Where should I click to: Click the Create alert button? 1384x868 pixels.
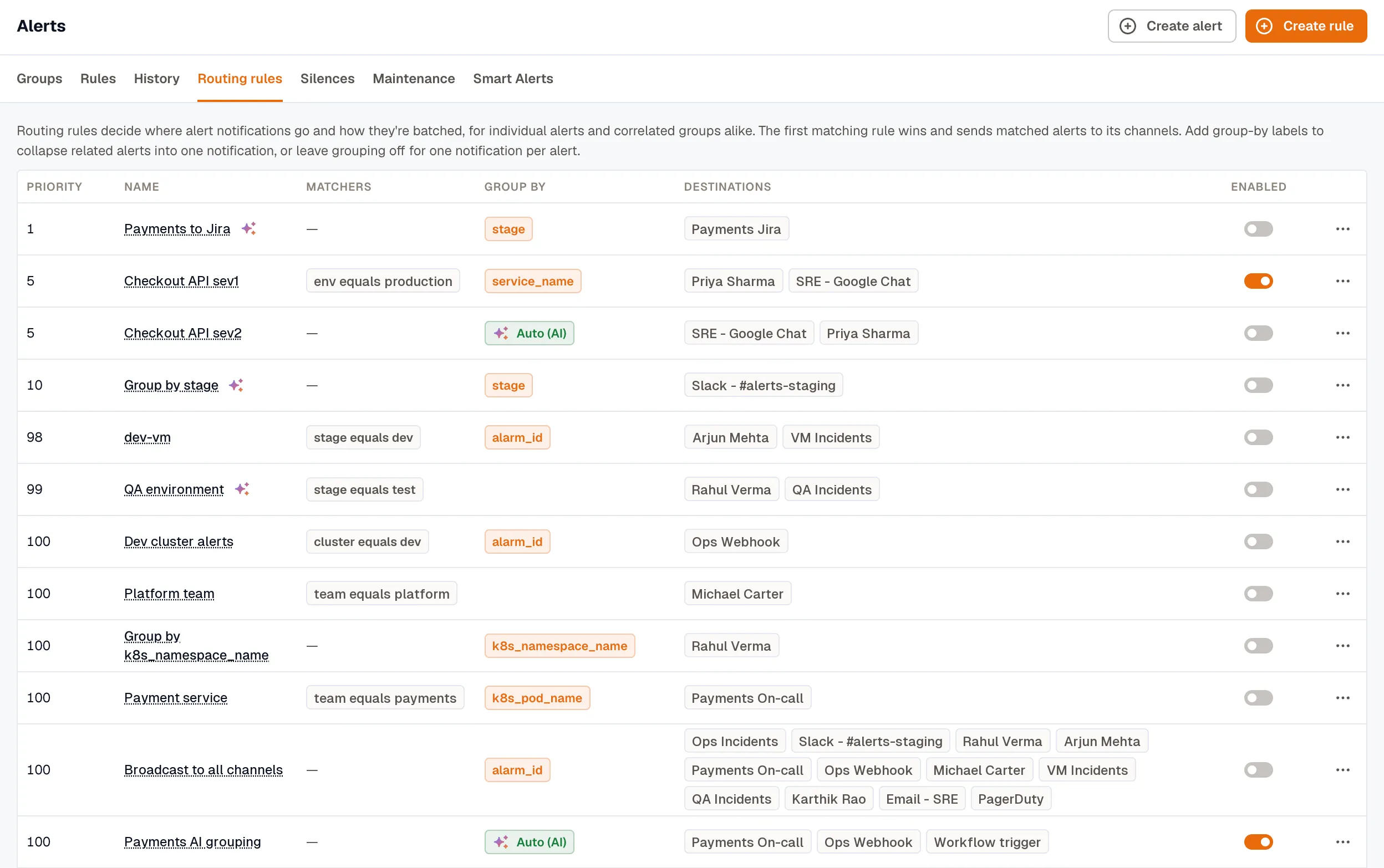click(x=1172, y=26)
